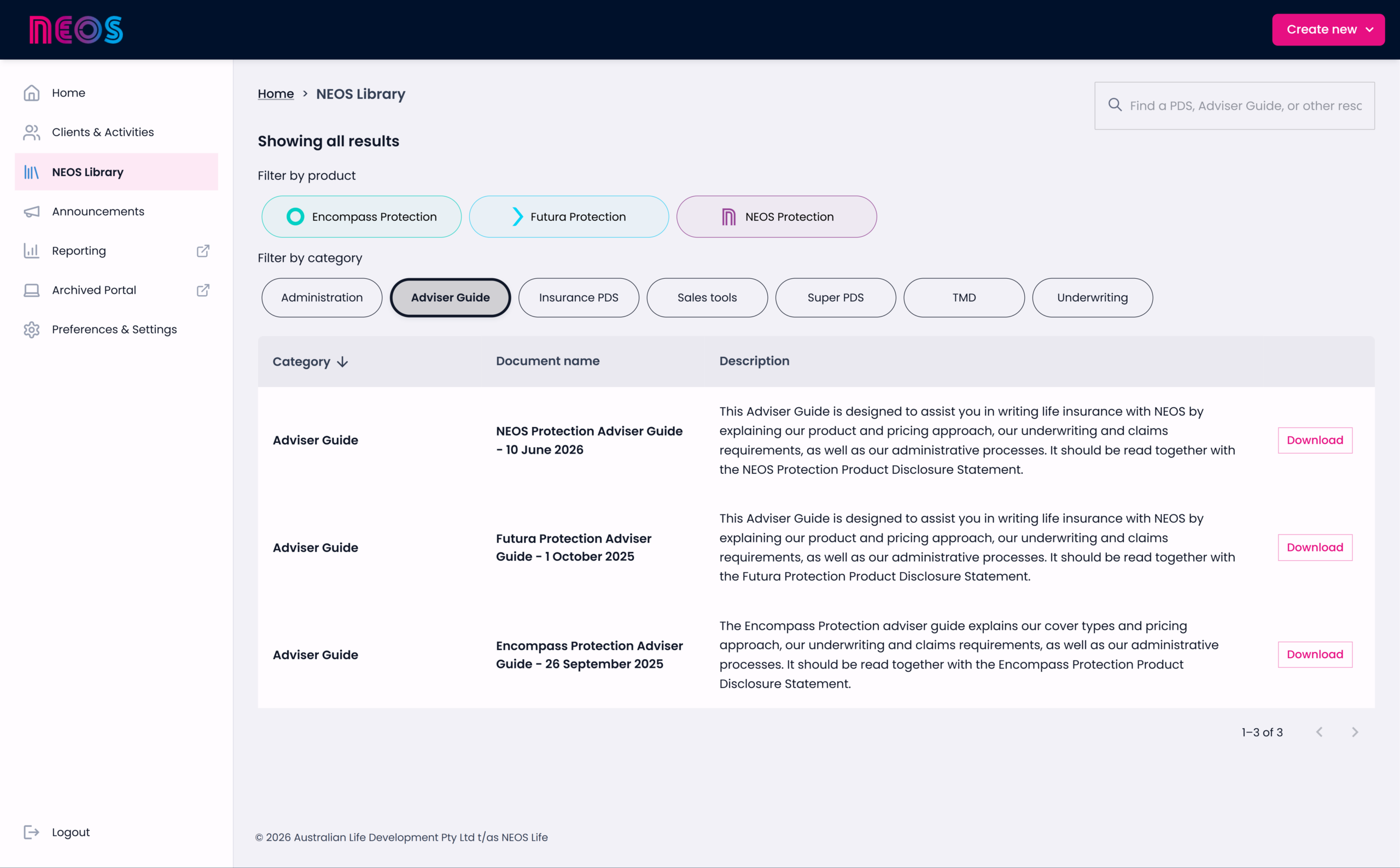Click the NEOS Library breadcrumb title

[360, 93]
